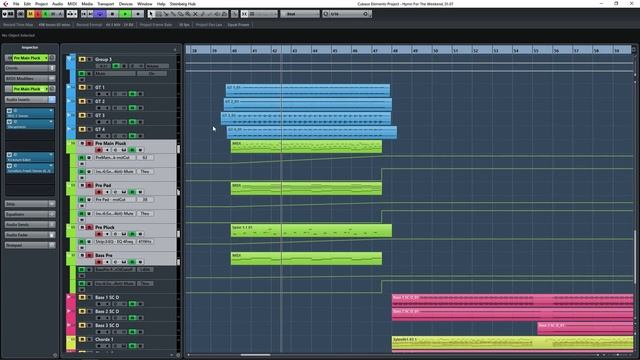
Task: Click the Record transport button
Action: coord(138,14)
